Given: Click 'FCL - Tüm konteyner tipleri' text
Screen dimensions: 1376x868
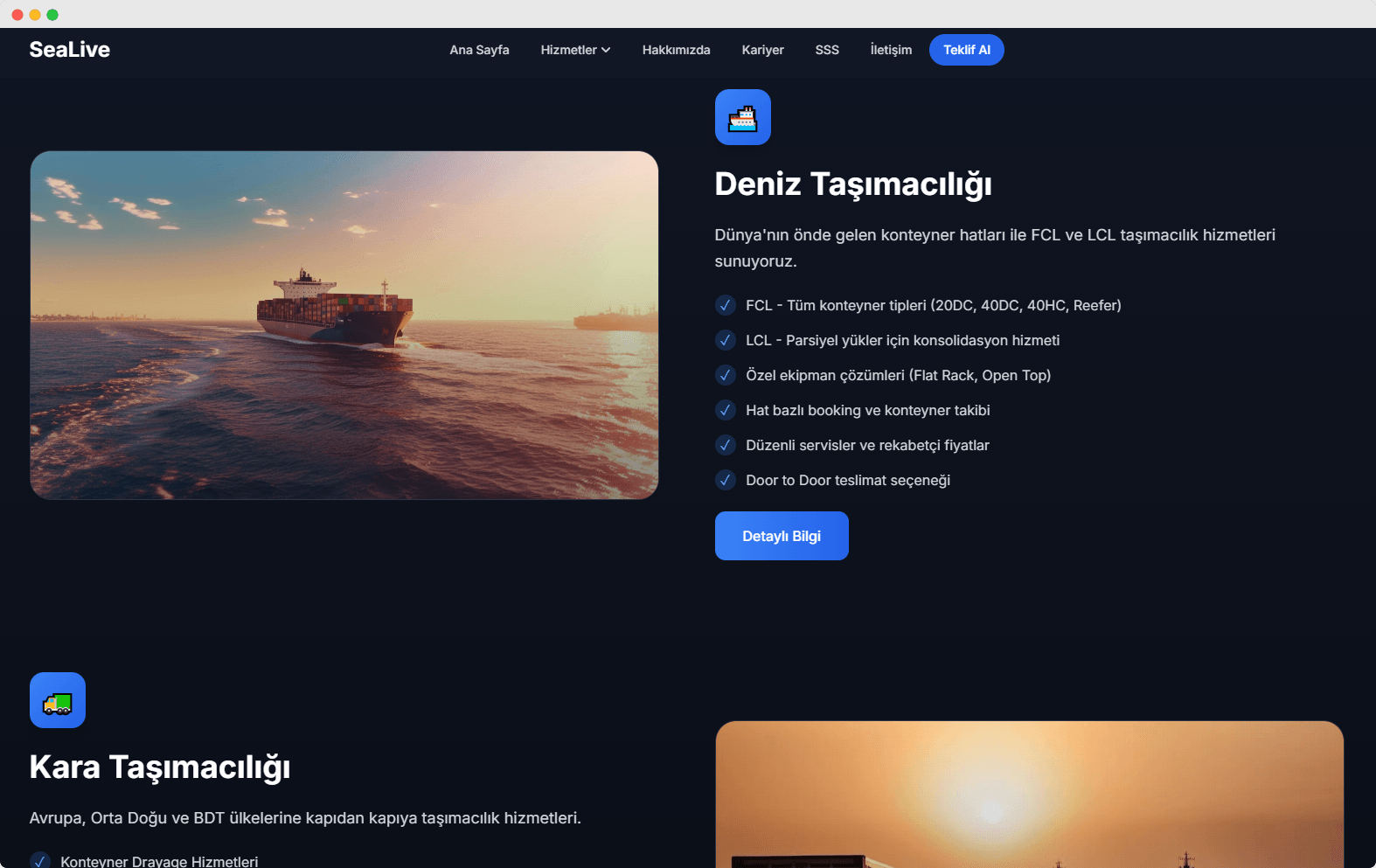Looking at the screenshot, I should (934, 305).
